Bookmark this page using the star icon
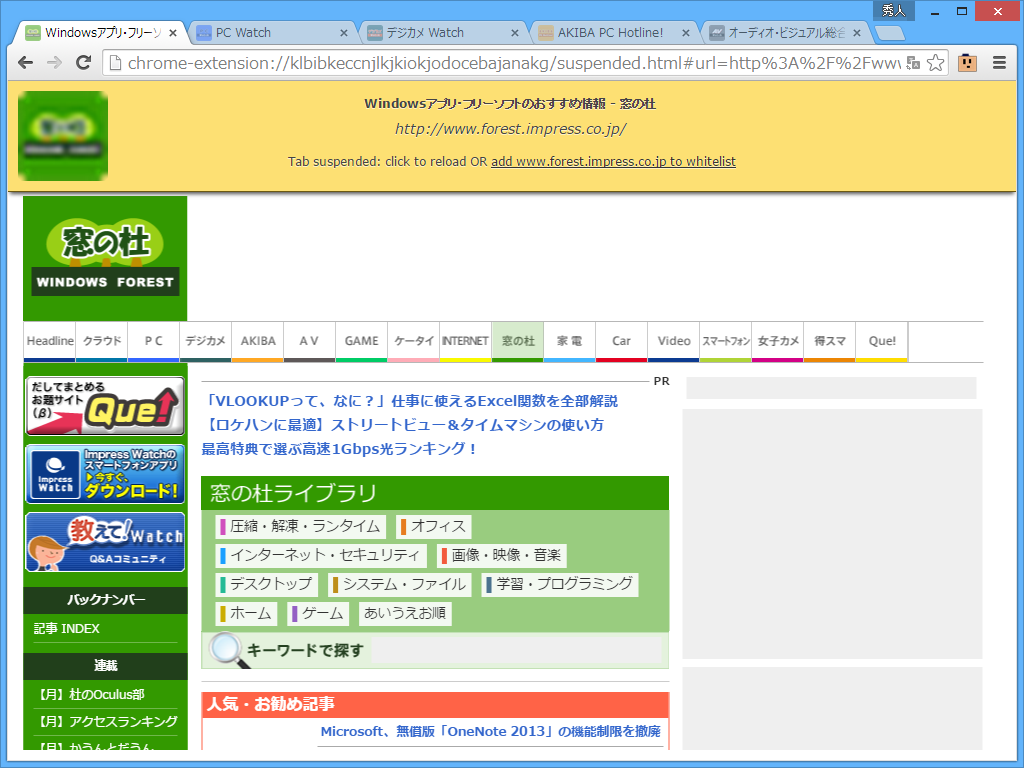 (936, 61)
